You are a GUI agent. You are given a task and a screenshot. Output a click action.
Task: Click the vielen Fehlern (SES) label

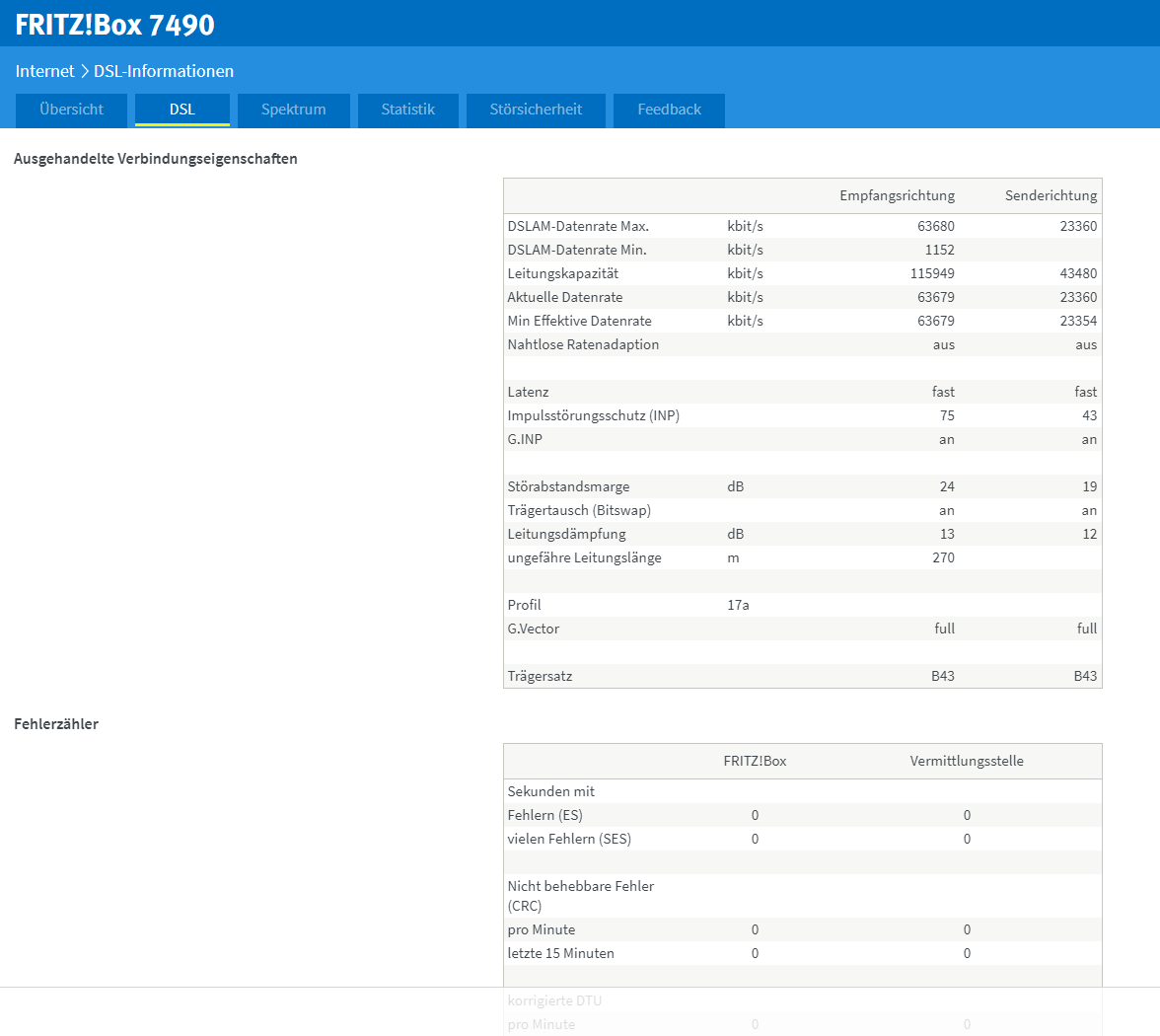tap(569, 839)
